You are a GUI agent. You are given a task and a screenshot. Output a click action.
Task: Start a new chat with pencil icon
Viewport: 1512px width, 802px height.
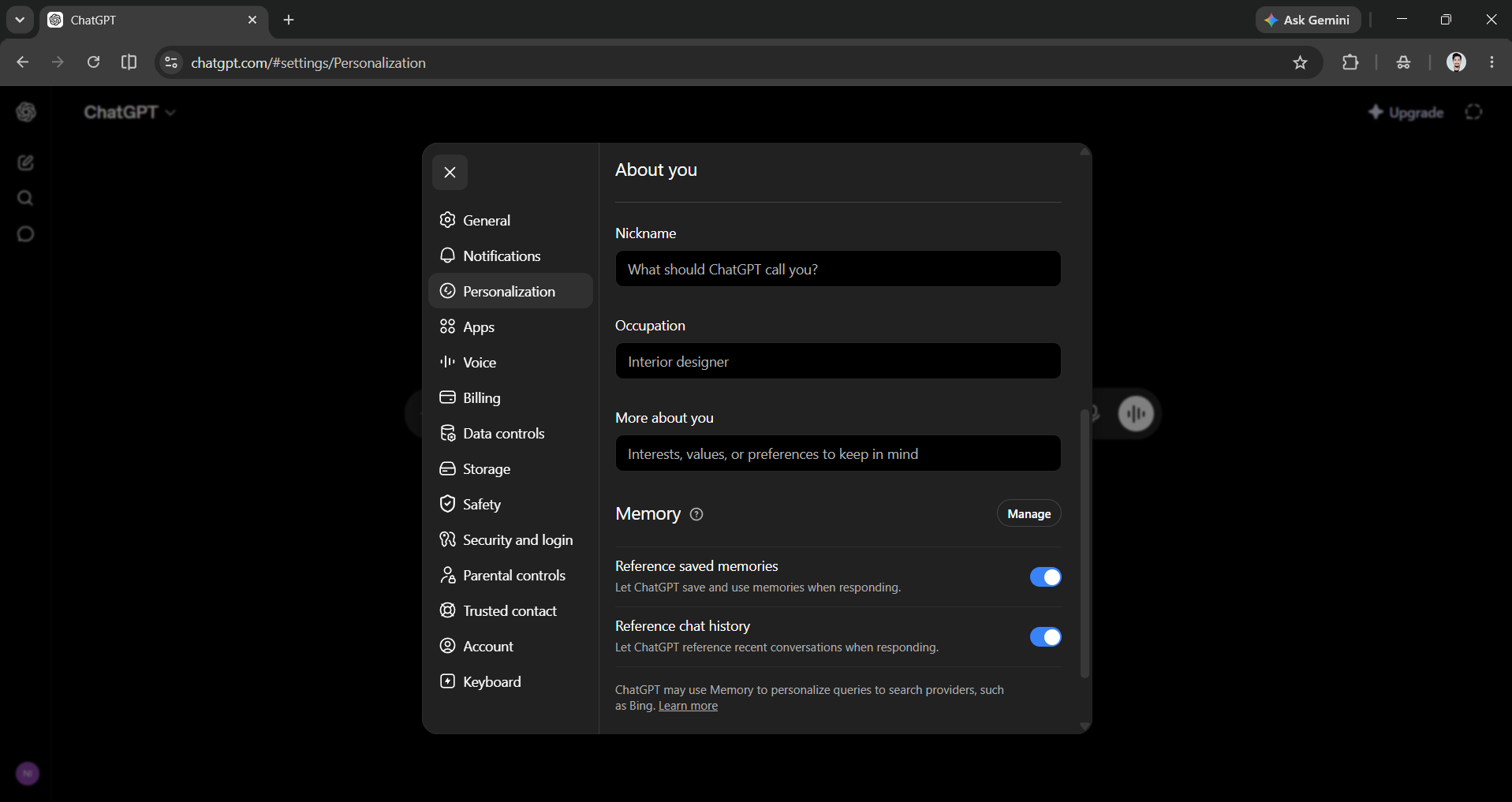[x=26, y=162]
